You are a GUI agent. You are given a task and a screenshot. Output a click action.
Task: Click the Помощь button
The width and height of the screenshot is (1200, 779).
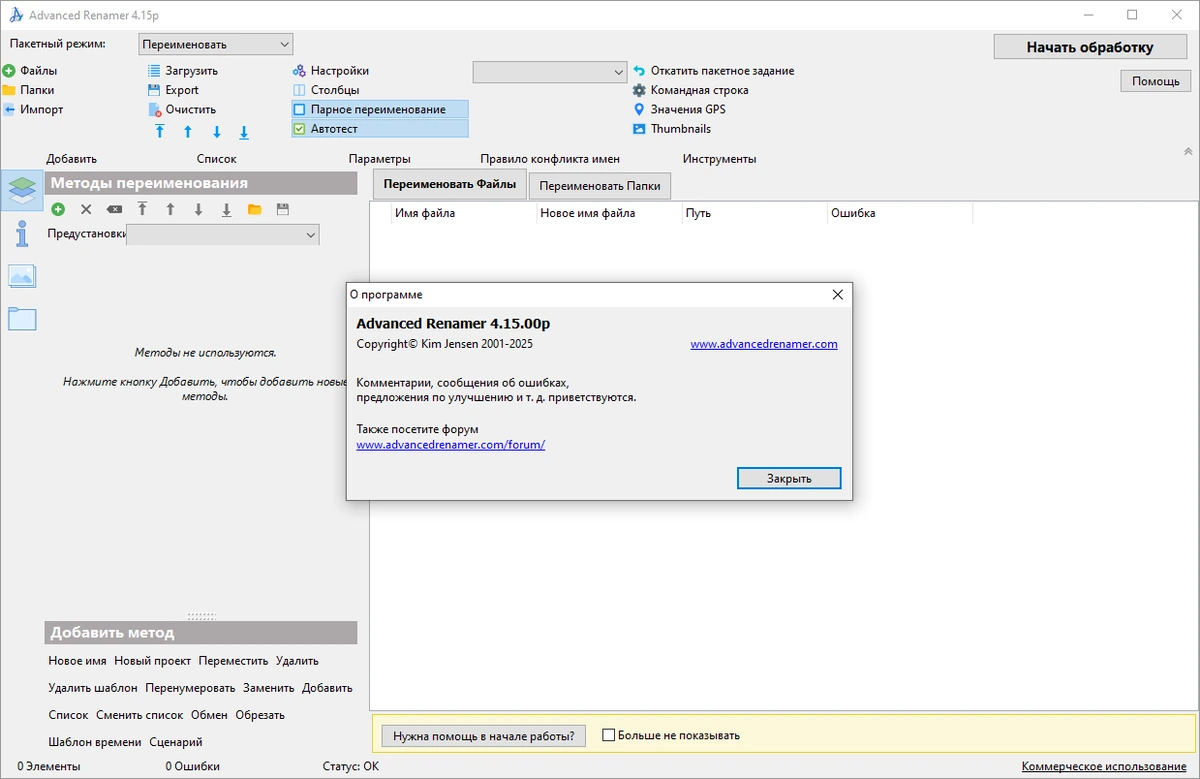tap(1156, 81)
